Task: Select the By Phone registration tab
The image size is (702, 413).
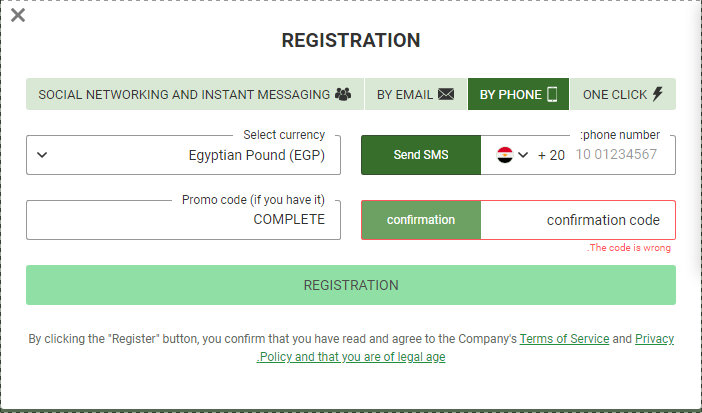Action: coord(518,94)
